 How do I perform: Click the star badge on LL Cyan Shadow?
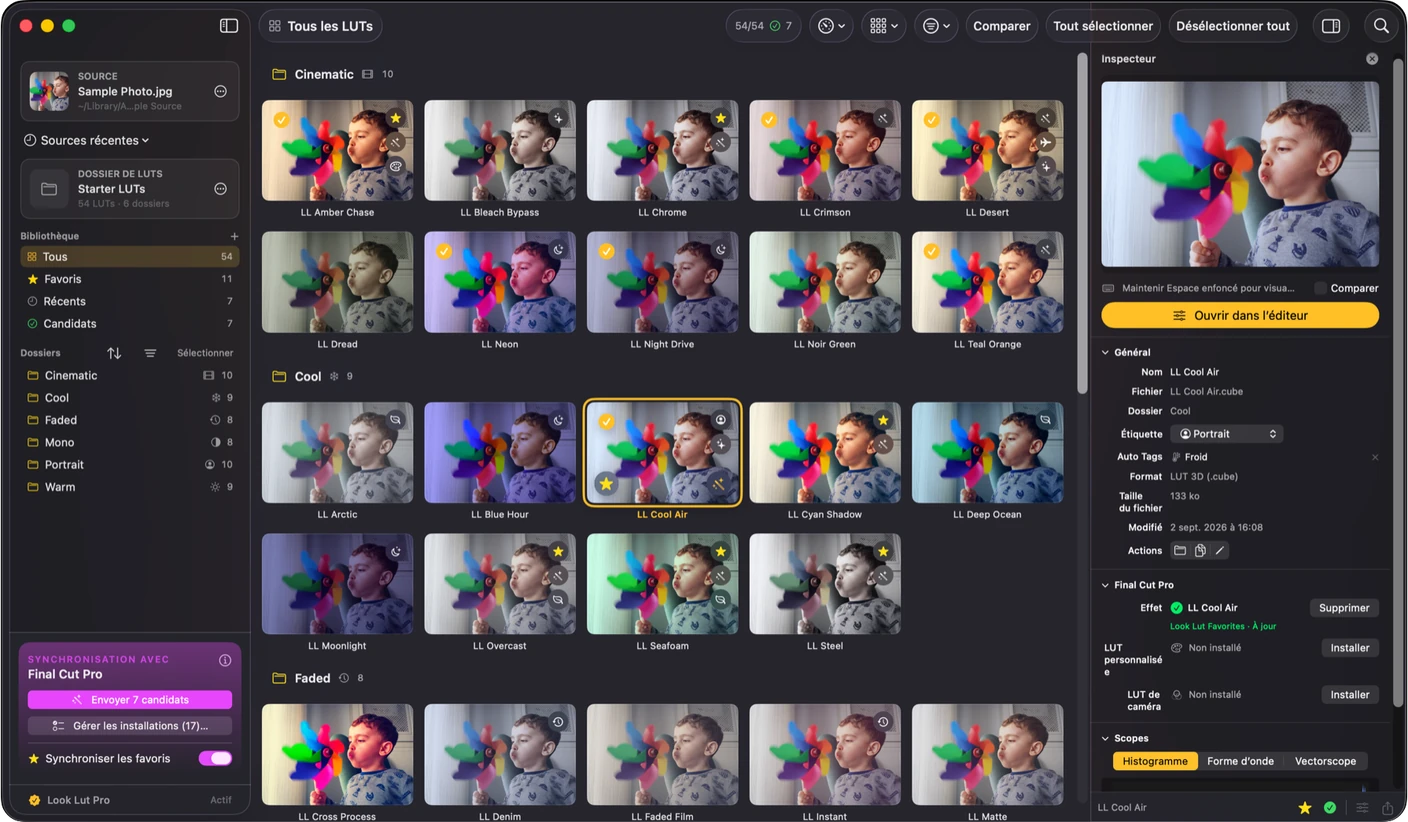coord(883,420)
